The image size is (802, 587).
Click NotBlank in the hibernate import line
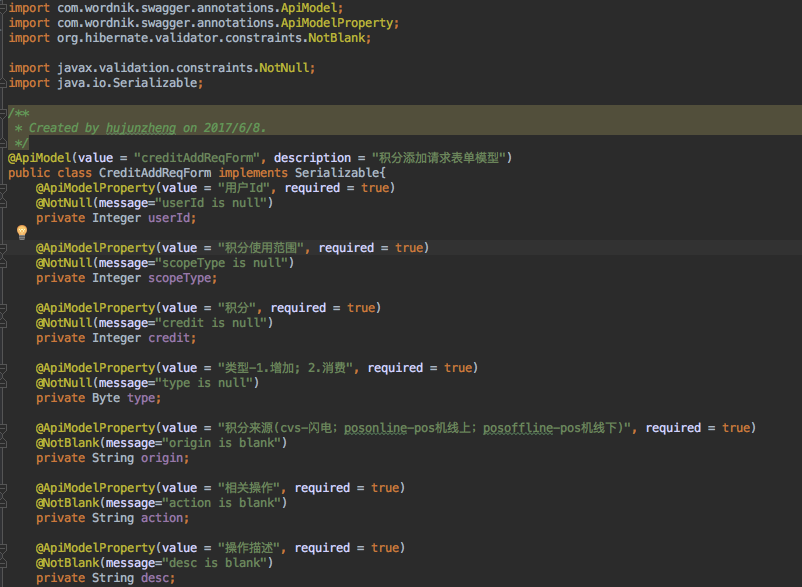(x=337, y=38)
